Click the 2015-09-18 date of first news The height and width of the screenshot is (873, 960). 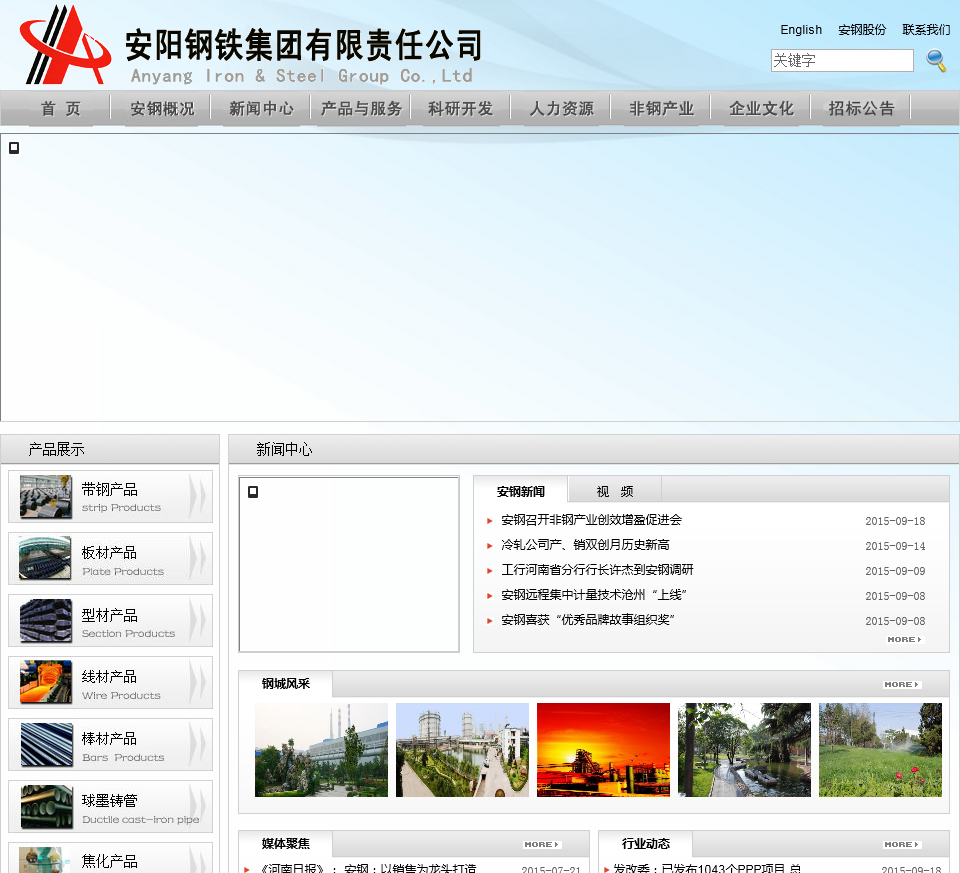click(895, 521)
